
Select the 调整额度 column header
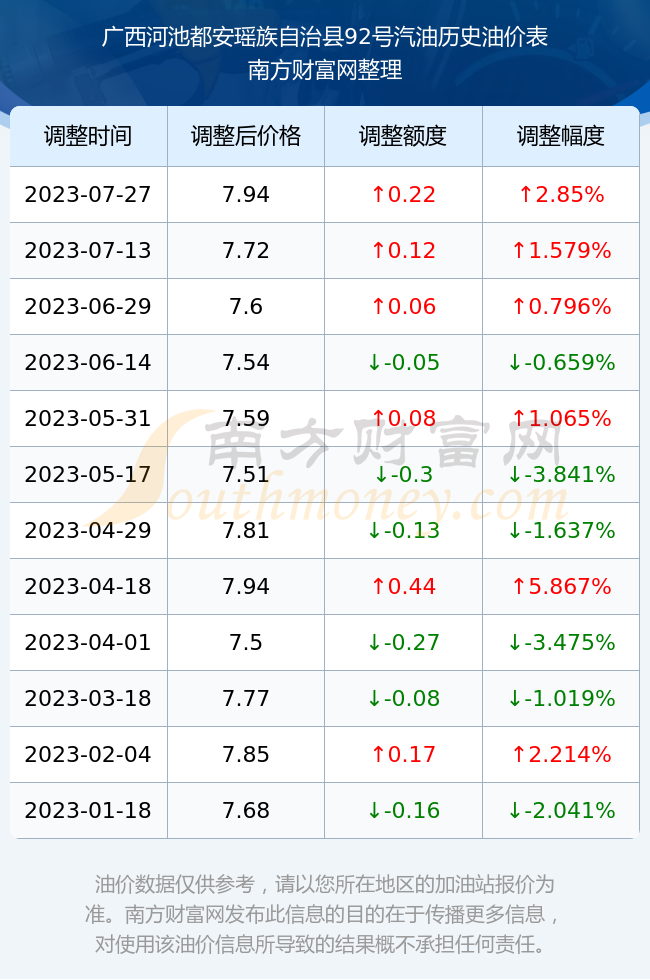pos(403,136)
